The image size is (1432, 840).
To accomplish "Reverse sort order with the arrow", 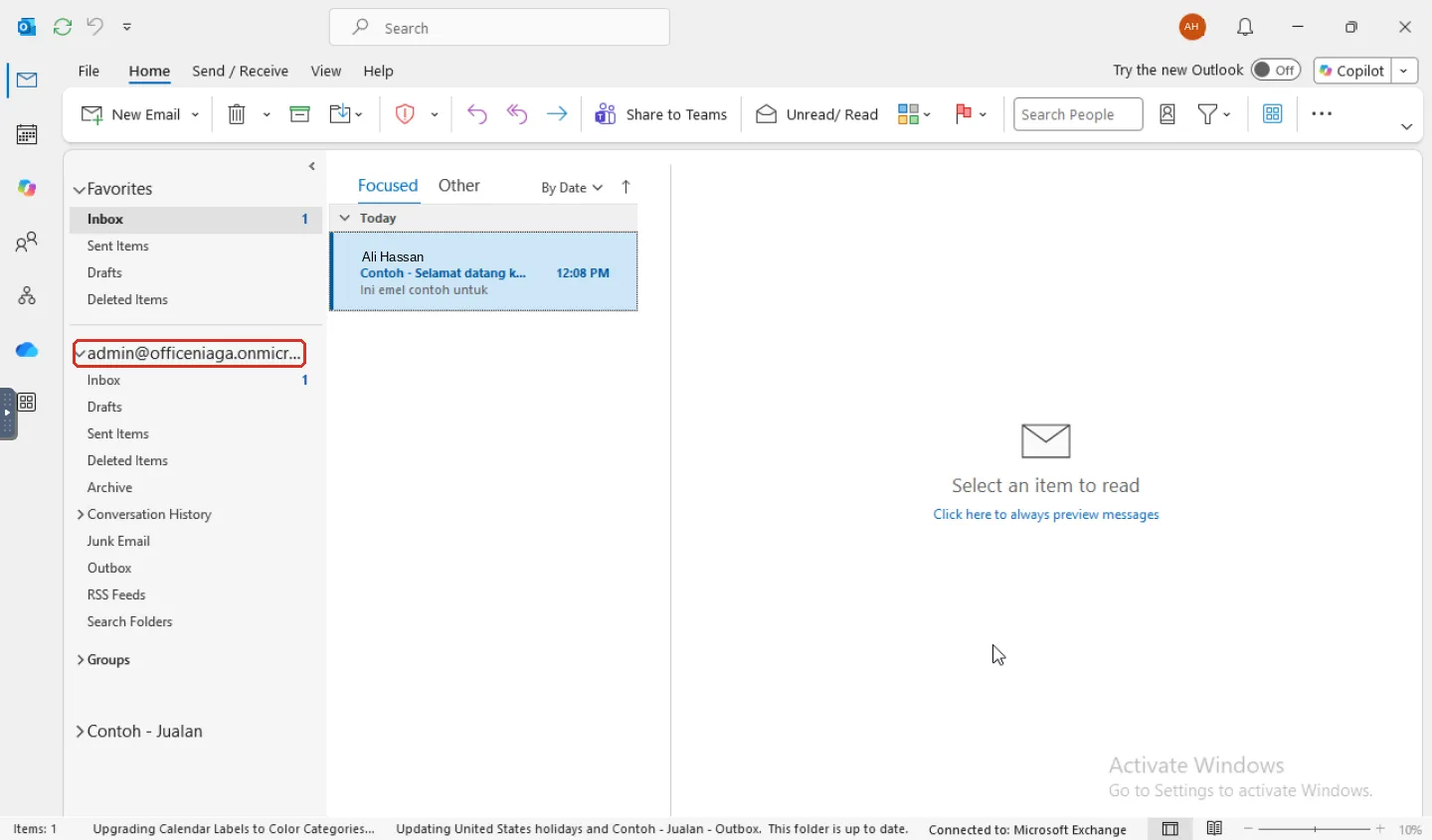I will click(626, 187).
